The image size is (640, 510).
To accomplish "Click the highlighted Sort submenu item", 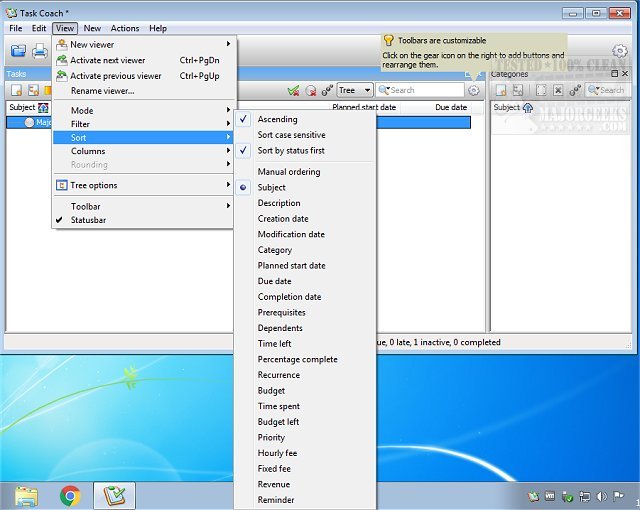I will [142, 137].
